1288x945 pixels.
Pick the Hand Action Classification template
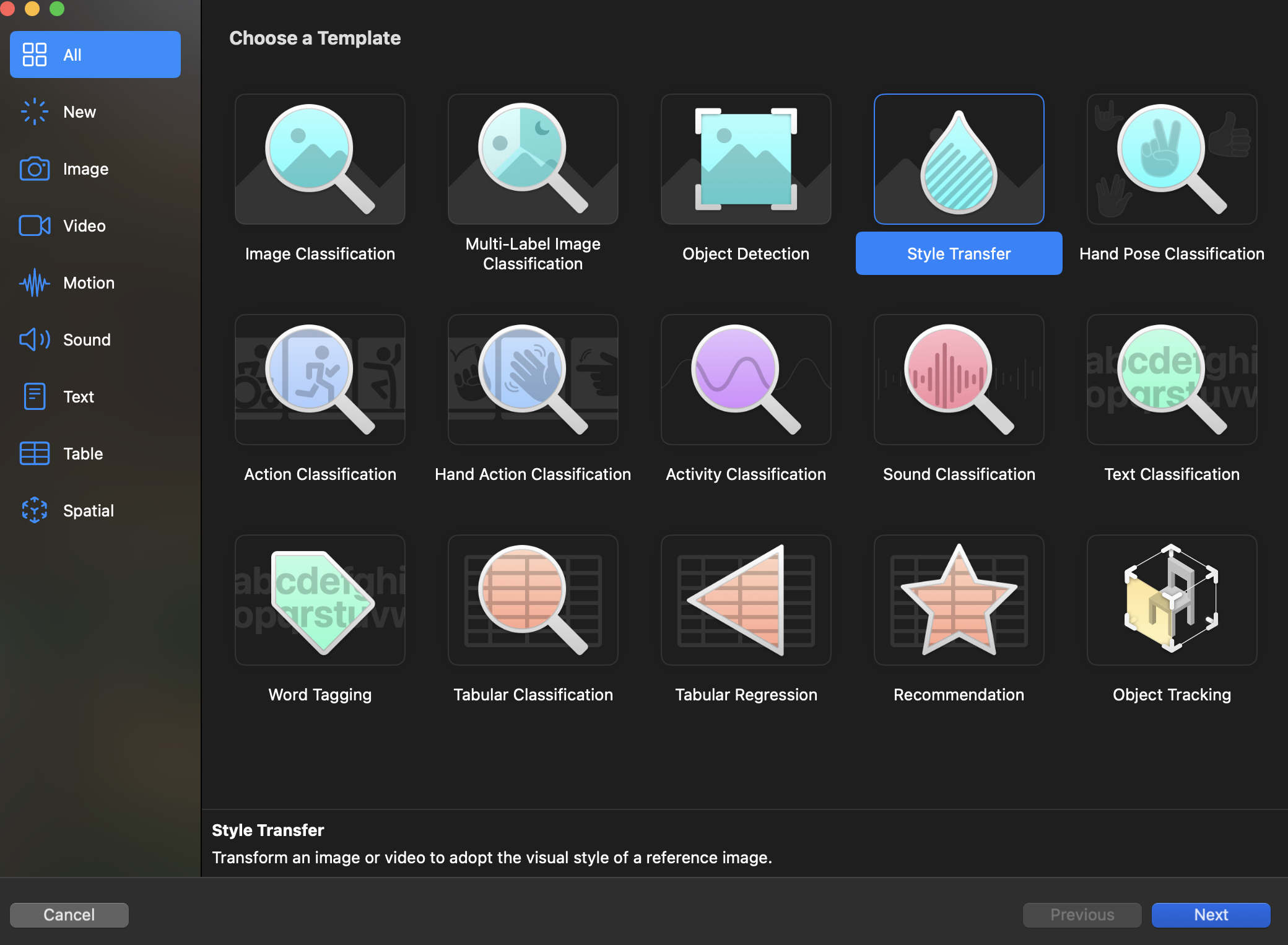coord(533,380)
